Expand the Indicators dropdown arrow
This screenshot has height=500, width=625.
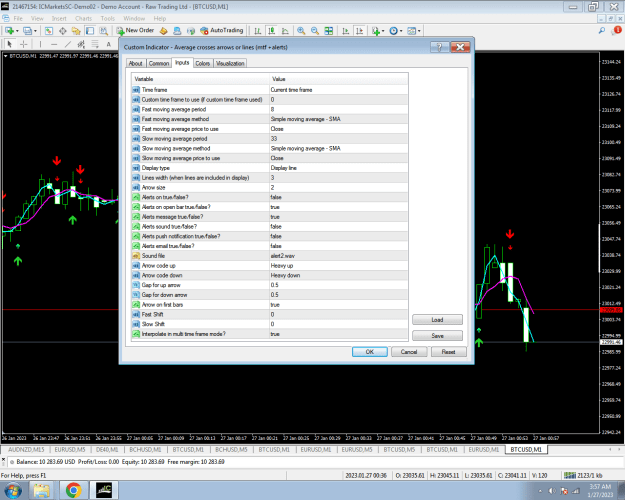383,31
